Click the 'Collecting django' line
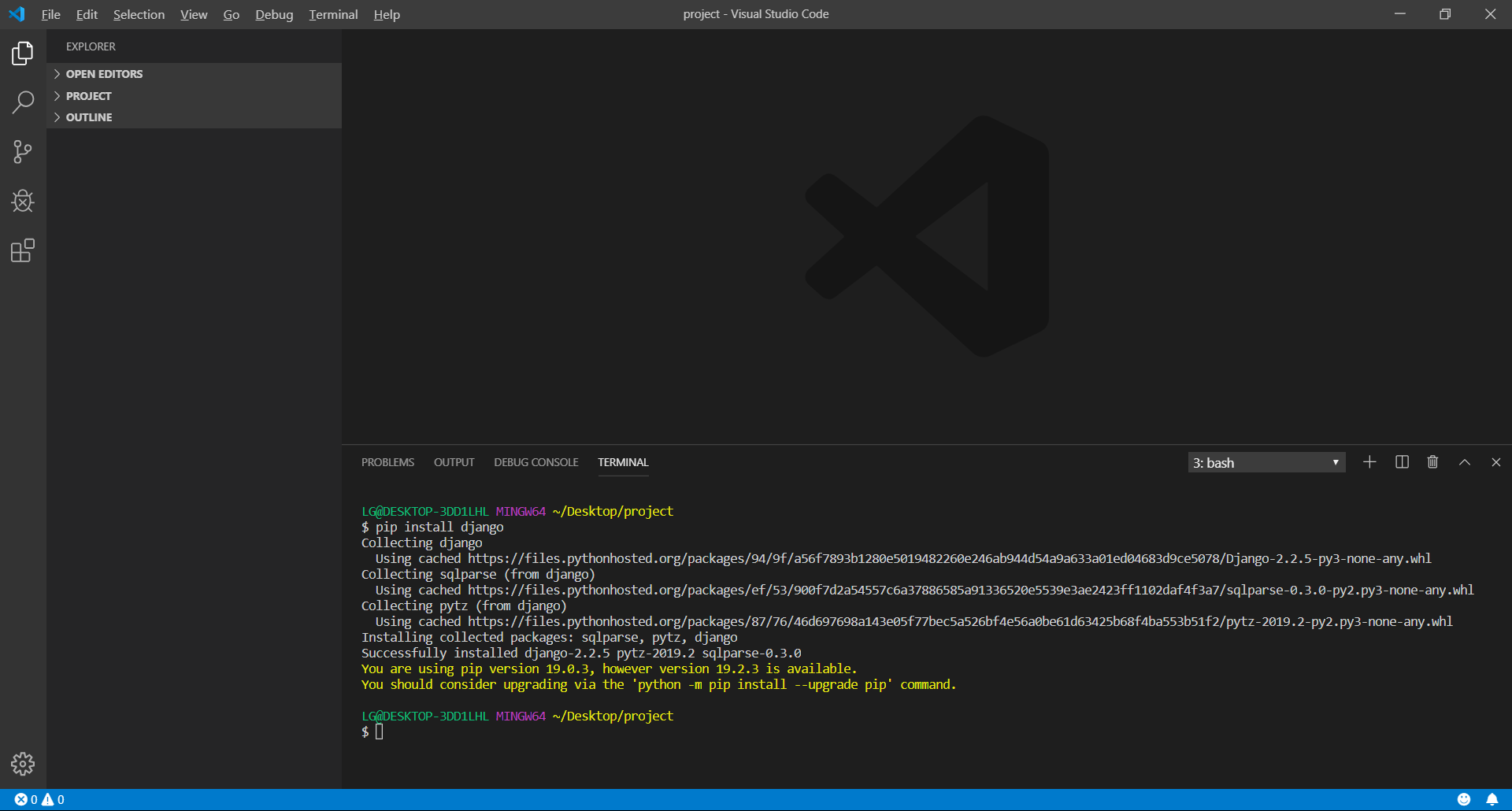The image size is (1512, 811). 421,543
